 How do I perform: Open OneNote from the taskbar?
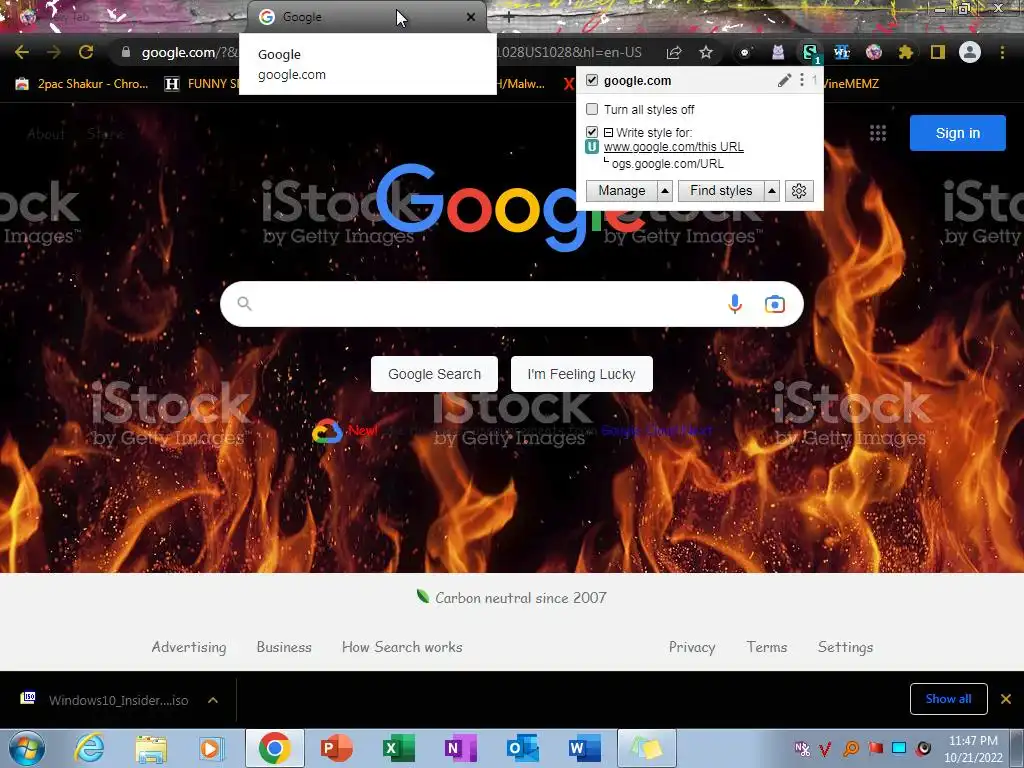460,748
